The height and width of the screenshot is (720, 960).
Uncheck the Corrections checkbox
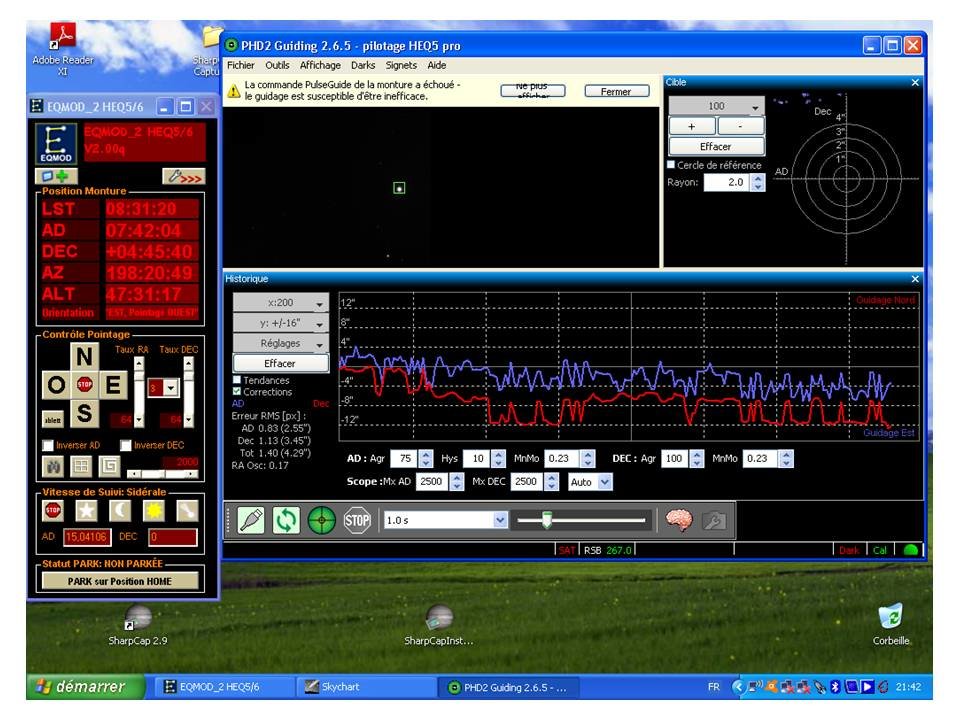click(x=237, y=391)
